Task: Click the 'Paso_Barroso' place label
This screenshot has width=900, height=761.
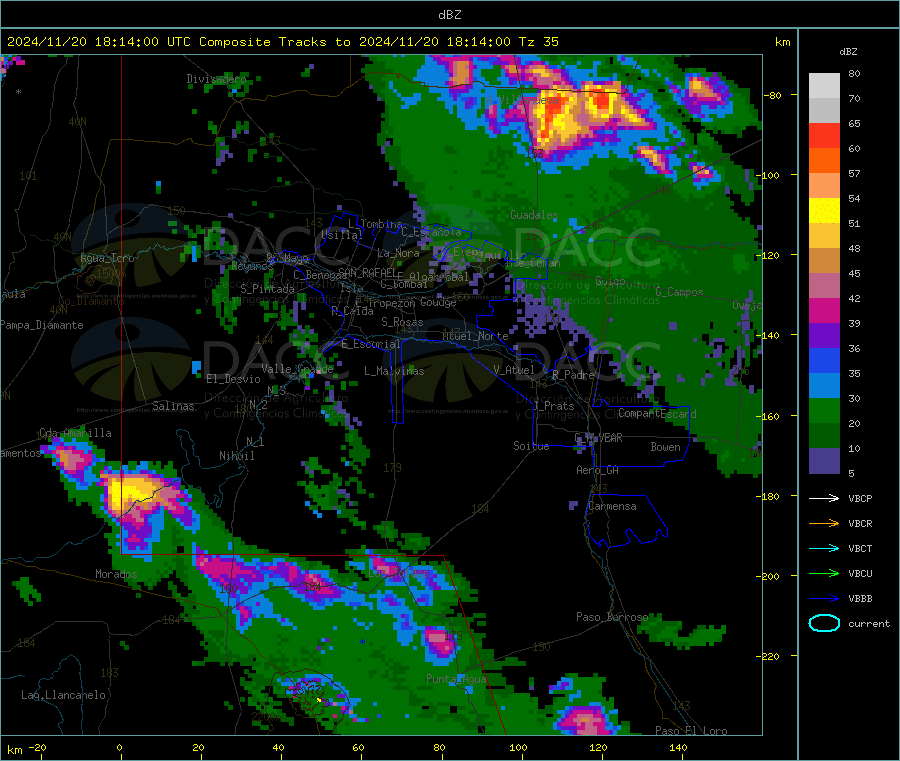Action: [x=612, y=617]
